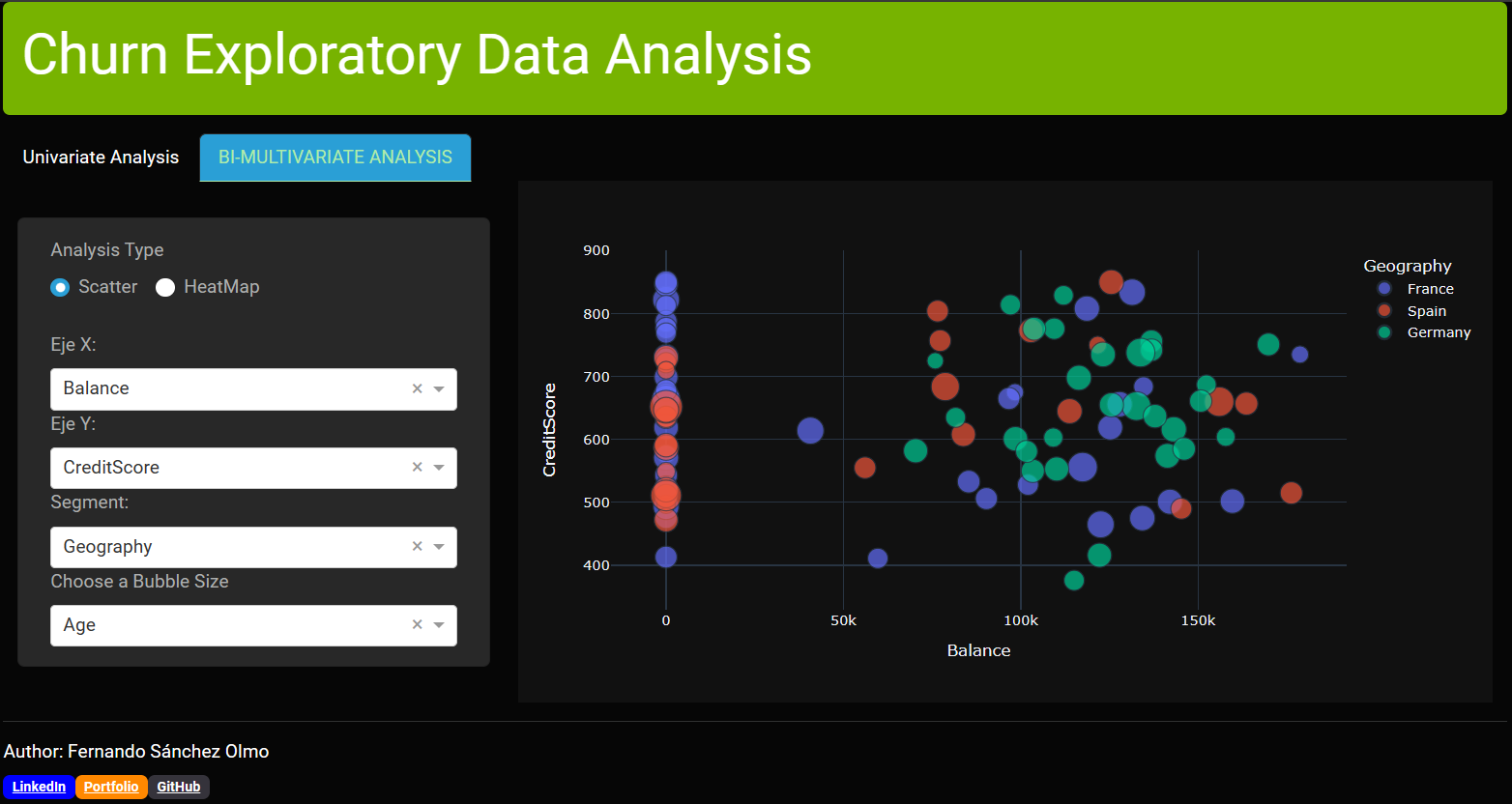Screen dimensions: 1512x804
Task: Select the BI-MULTIVARIATE ANALYSIS tab
Action: pyautogui.click(x=335, y=158)
